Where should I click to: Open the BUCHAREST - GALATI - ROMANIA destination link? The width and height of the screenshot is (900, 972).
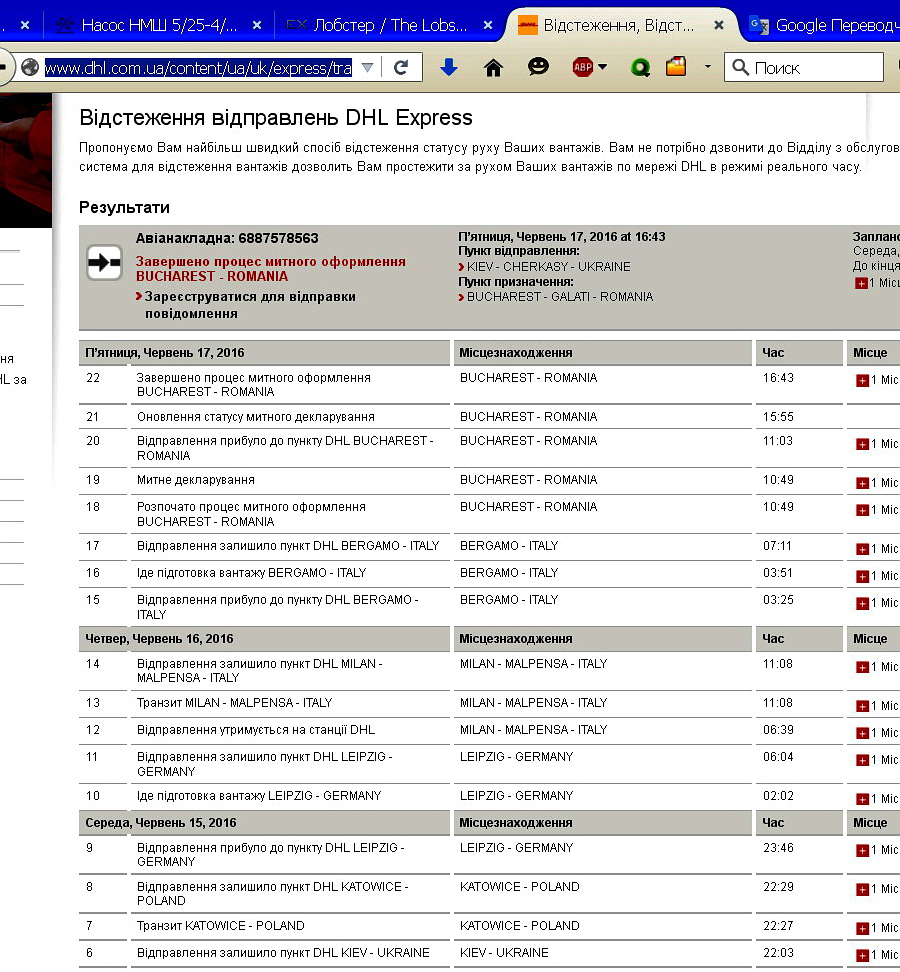(560, 297)
